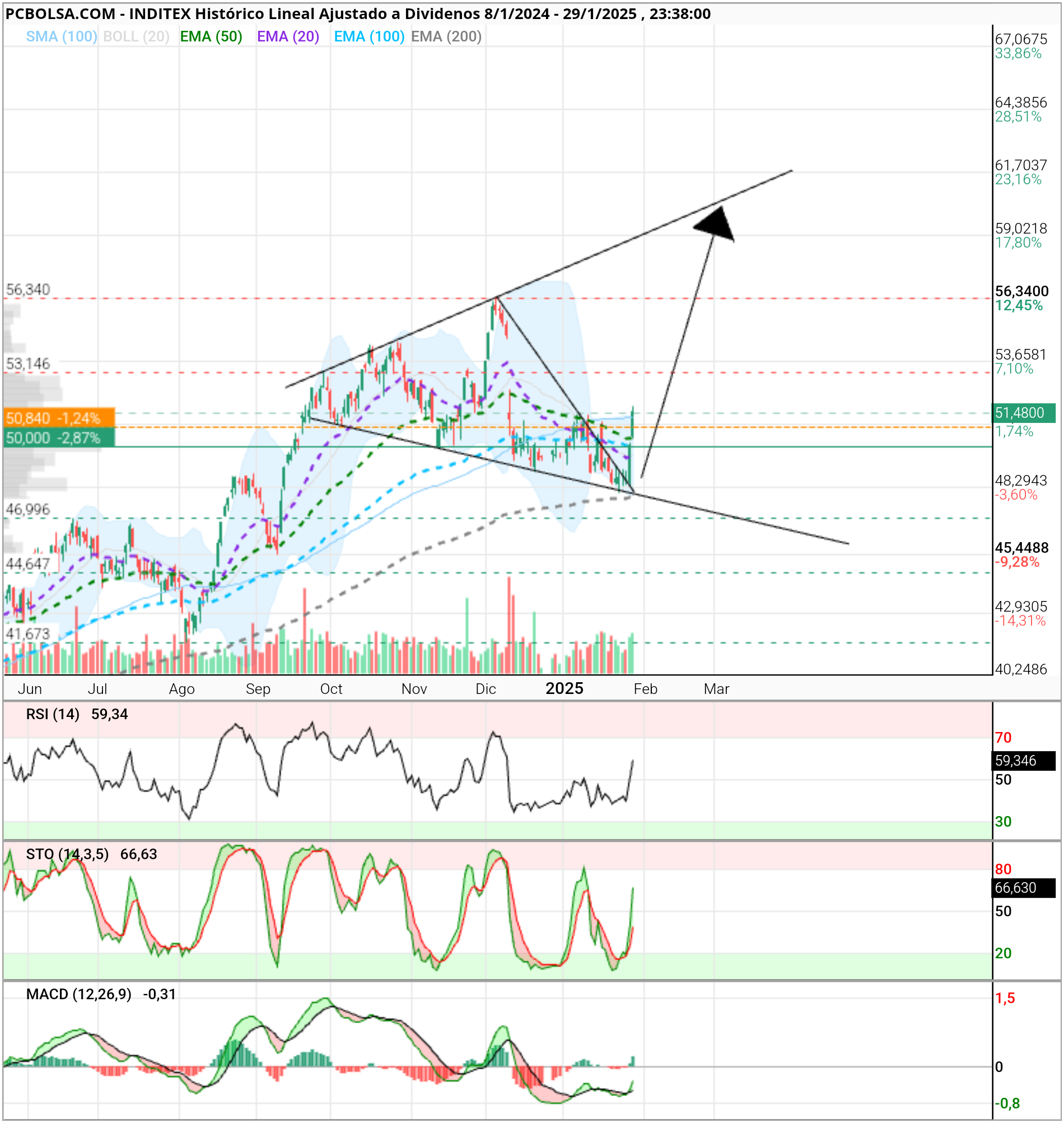This screenshot has height=1123, width=1064.
Task: Click the 64,3856 price axis value
Action: [x=1021, y=102]
